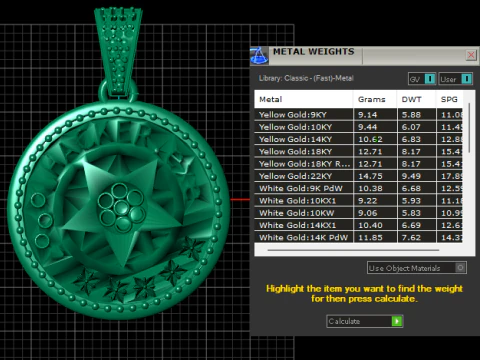480x360 pixels.
Task: Sort by the Grams column header
Action: click(x=375, y=99)
